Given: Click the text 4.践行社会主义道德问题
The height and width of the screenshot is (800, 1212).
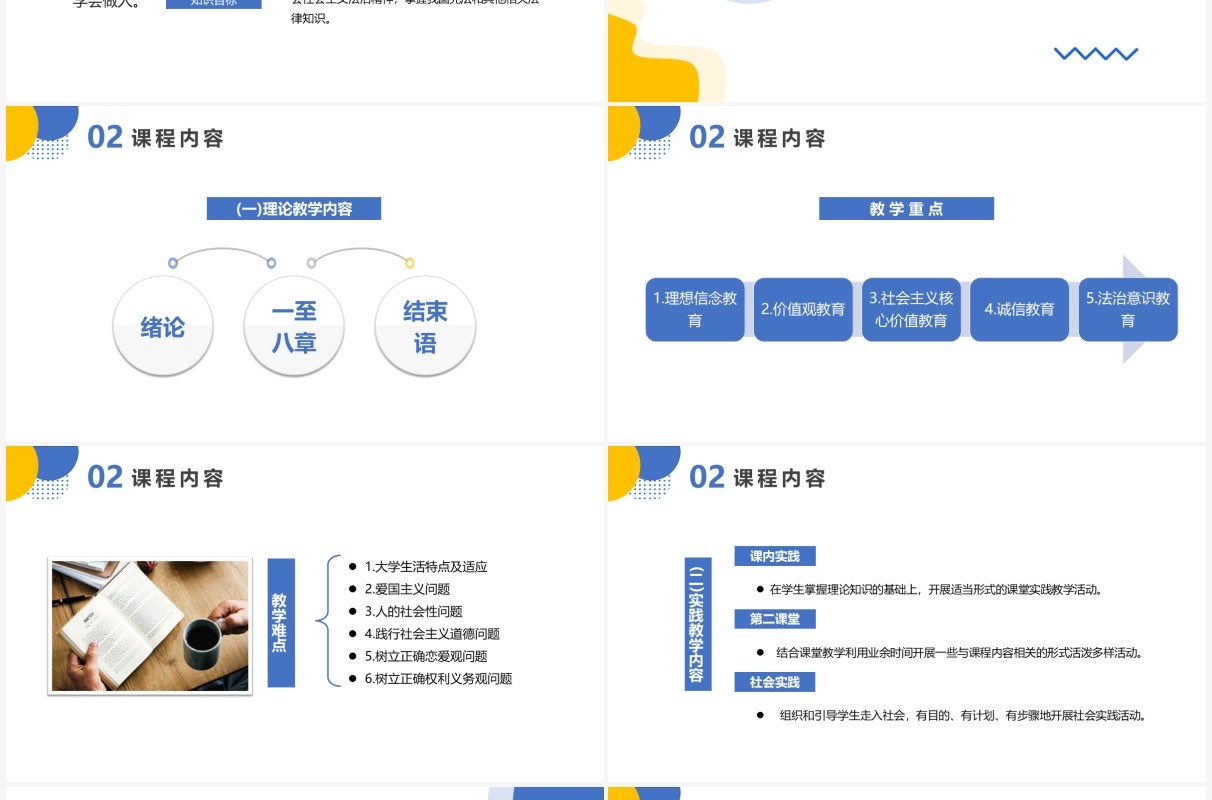Looking at the screenshot, I should coord(432,633).
